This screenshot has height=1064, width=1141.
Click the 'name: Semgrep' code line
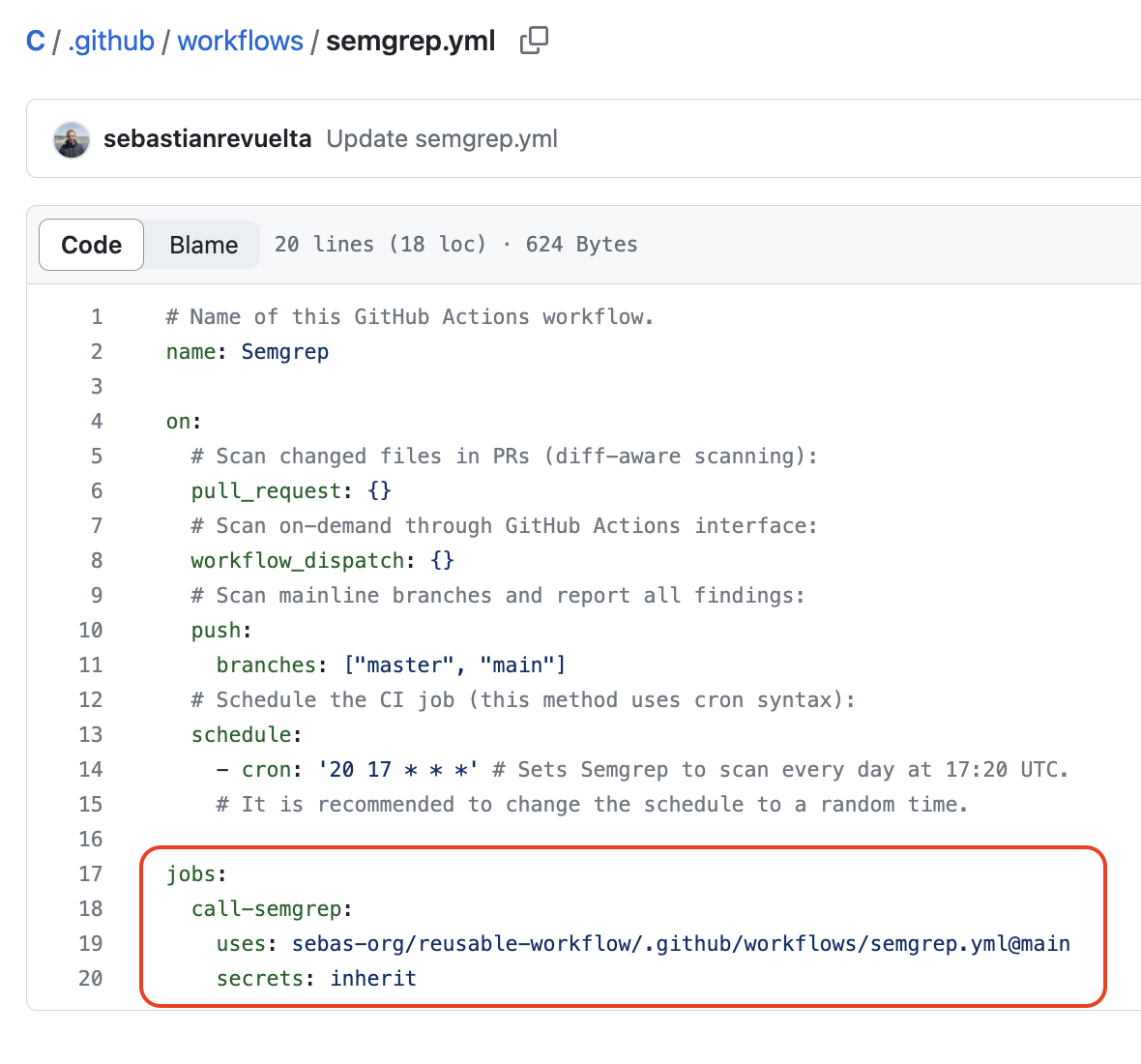click(x=248, y=352)
